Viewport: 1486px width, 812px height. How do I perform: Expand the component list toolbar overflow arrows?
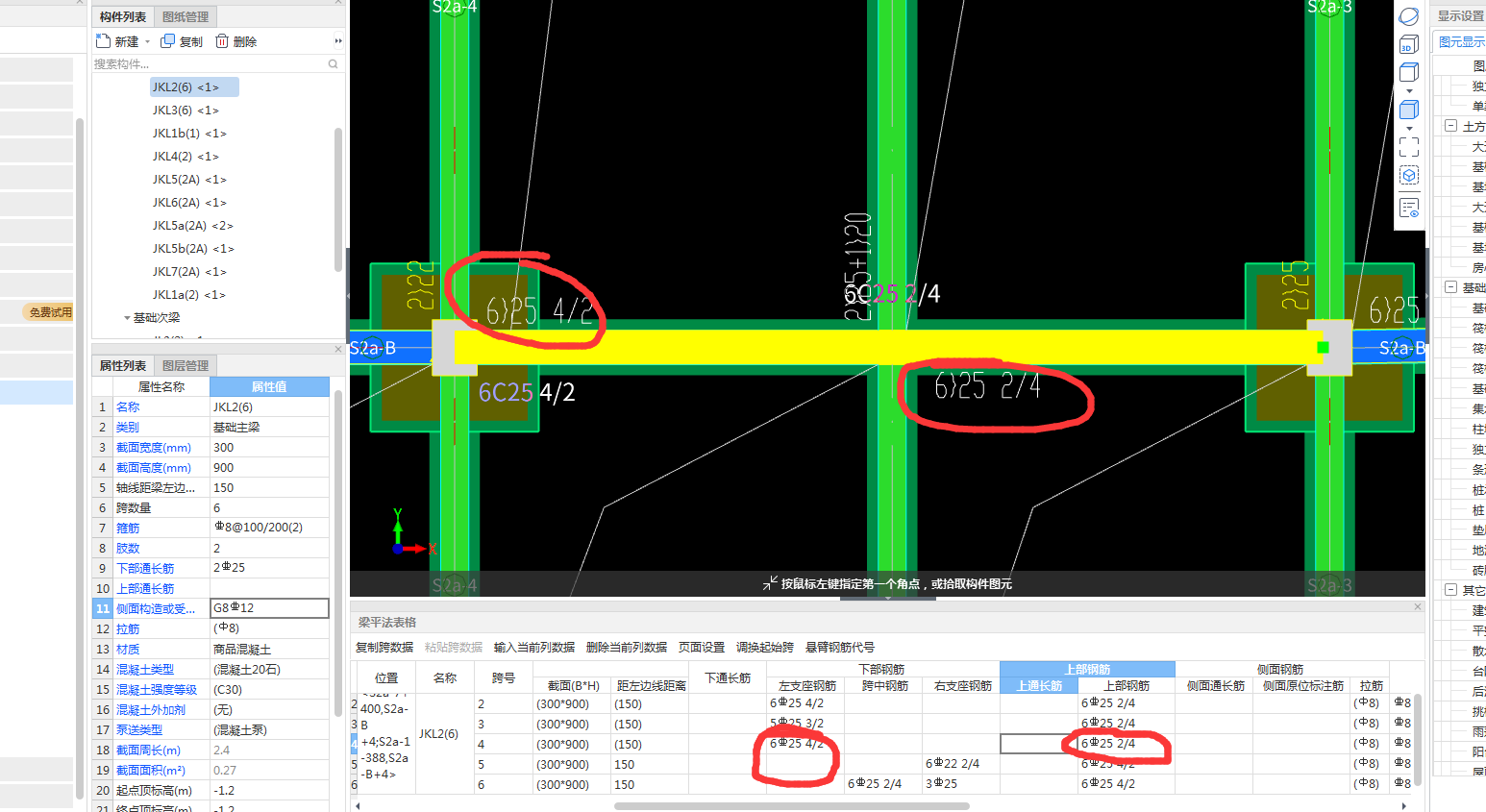coord(338,41)
